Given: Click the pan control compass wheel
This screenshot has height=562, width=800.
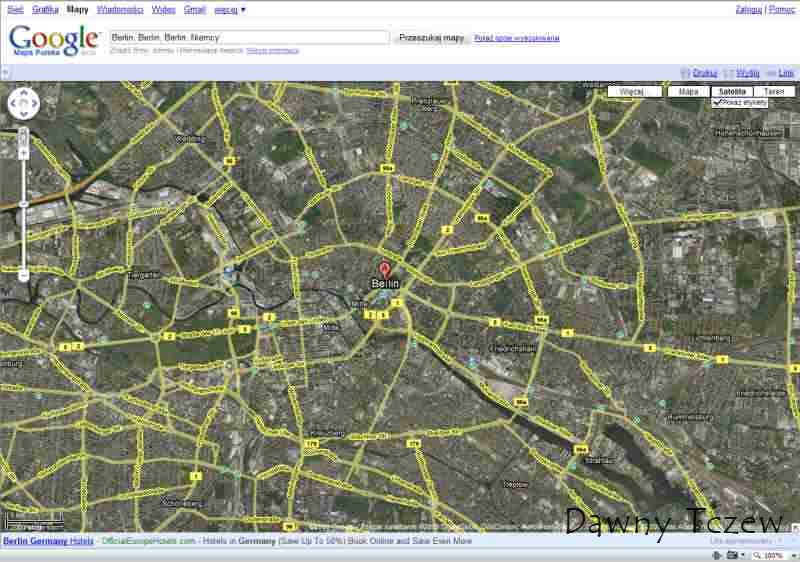Looking at the screenshot, I should coord(23,103).
